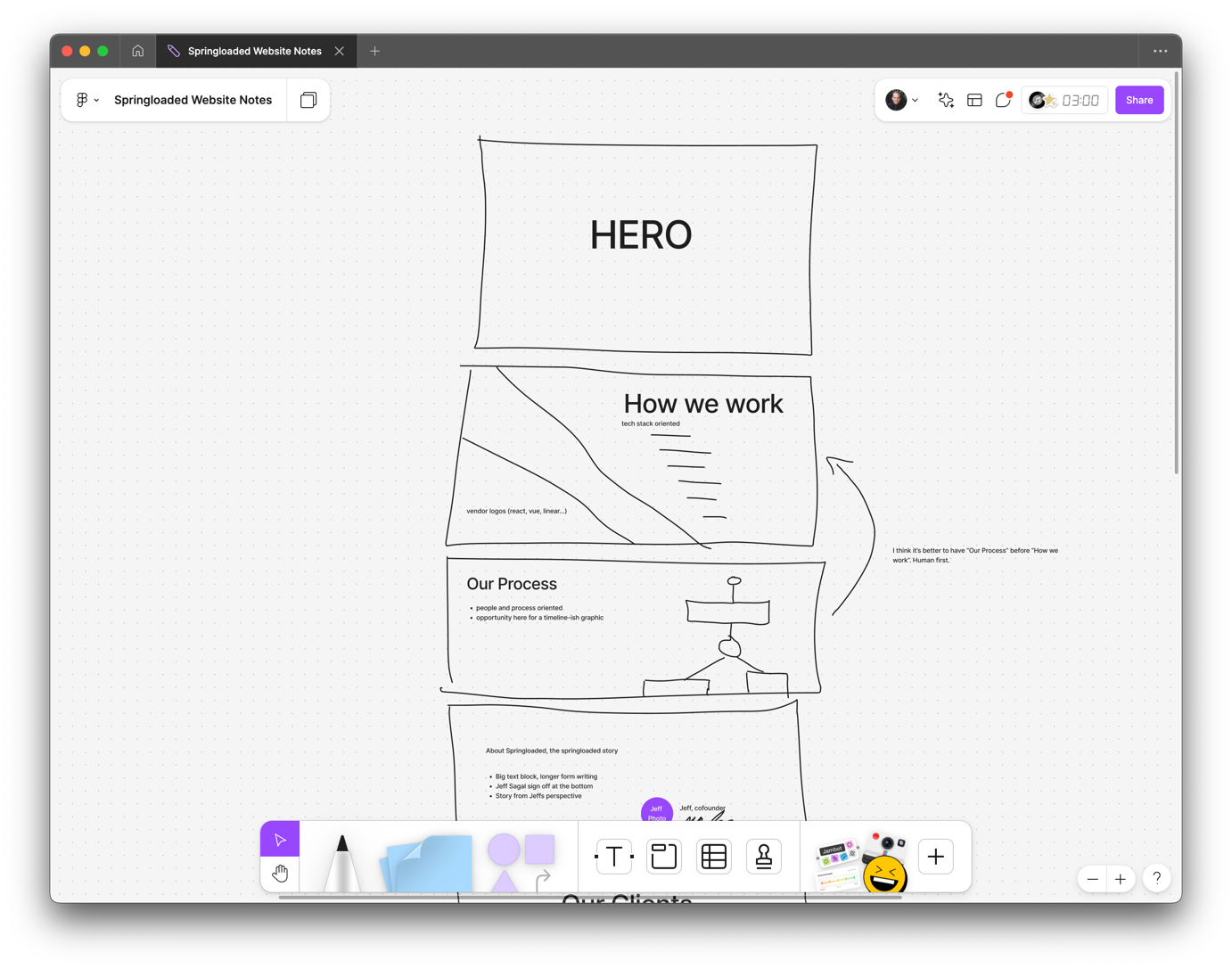Pick the Stamp tool
This screenshot has height=969, width=1232.
coord(764,856)
